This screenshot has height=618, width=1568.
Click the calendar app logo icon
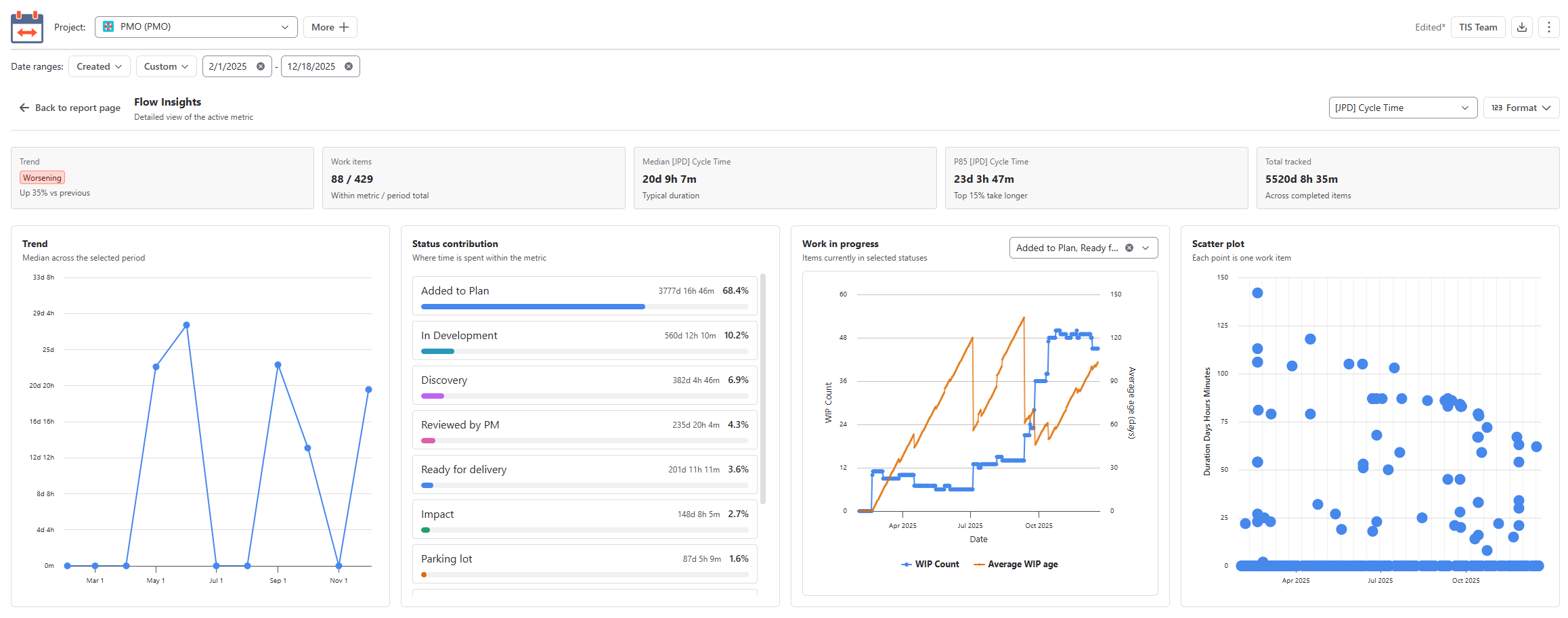(x=27, y=27)
